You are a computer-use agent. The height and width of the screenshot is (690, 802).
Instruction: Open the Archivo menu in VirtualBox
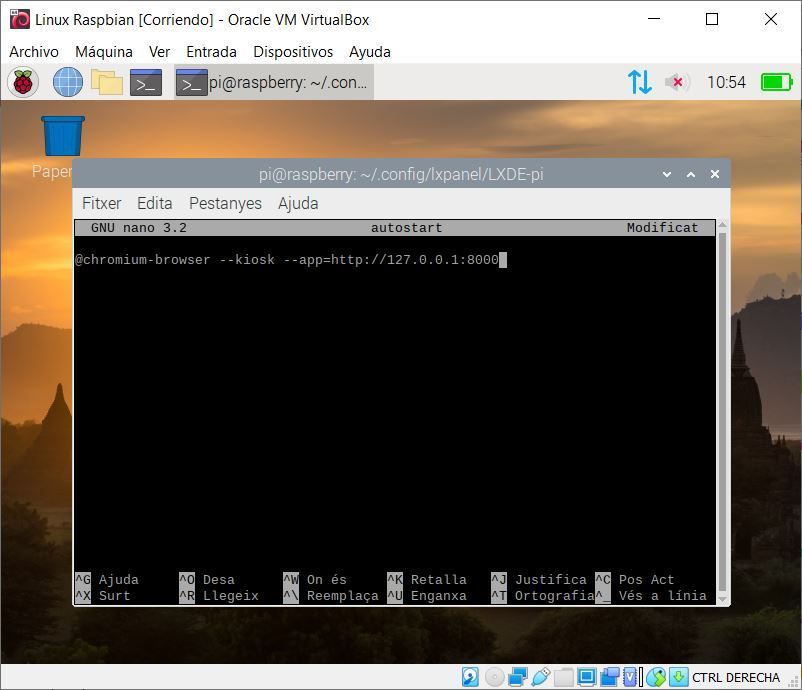(x=34, y=52)
